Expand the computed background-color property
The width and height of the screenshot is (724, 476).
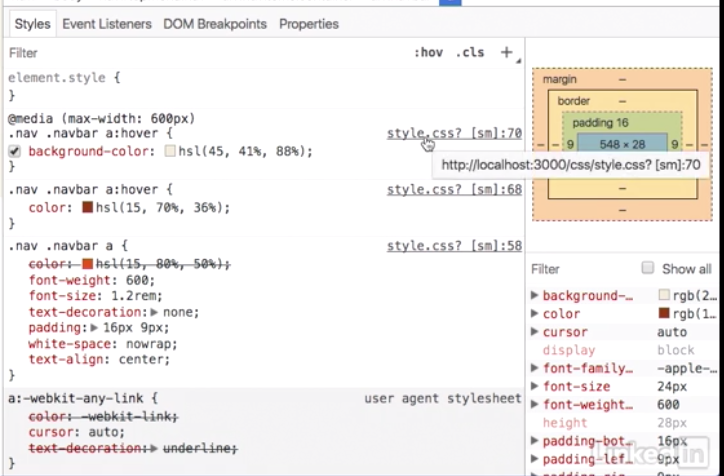tap(535, 295)
